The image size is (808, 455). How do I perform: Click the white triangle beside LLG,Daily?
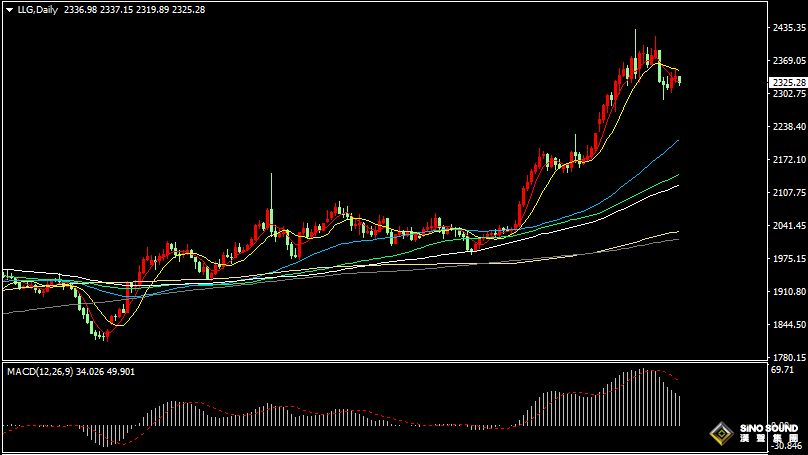9,9
